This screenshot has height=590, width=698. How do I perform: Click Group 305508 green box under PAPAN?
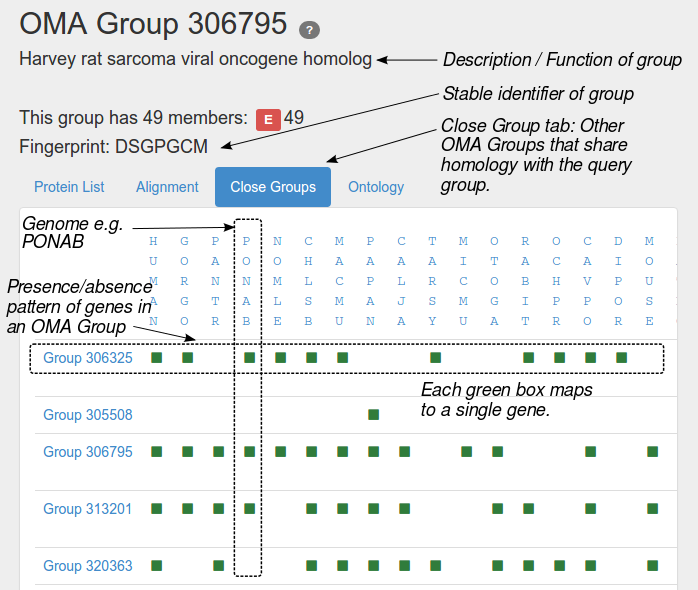(x=373, y=415)
